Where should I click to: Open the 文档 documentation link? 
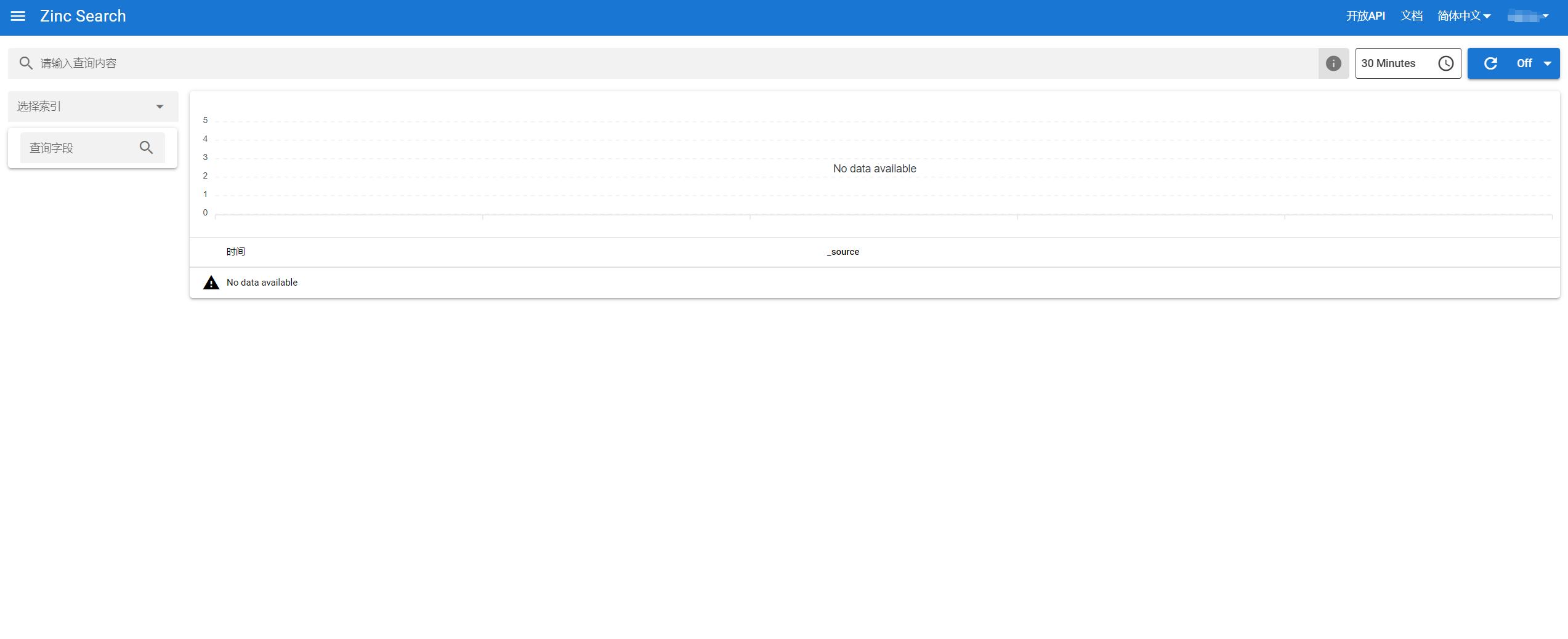click(1412, 16)
